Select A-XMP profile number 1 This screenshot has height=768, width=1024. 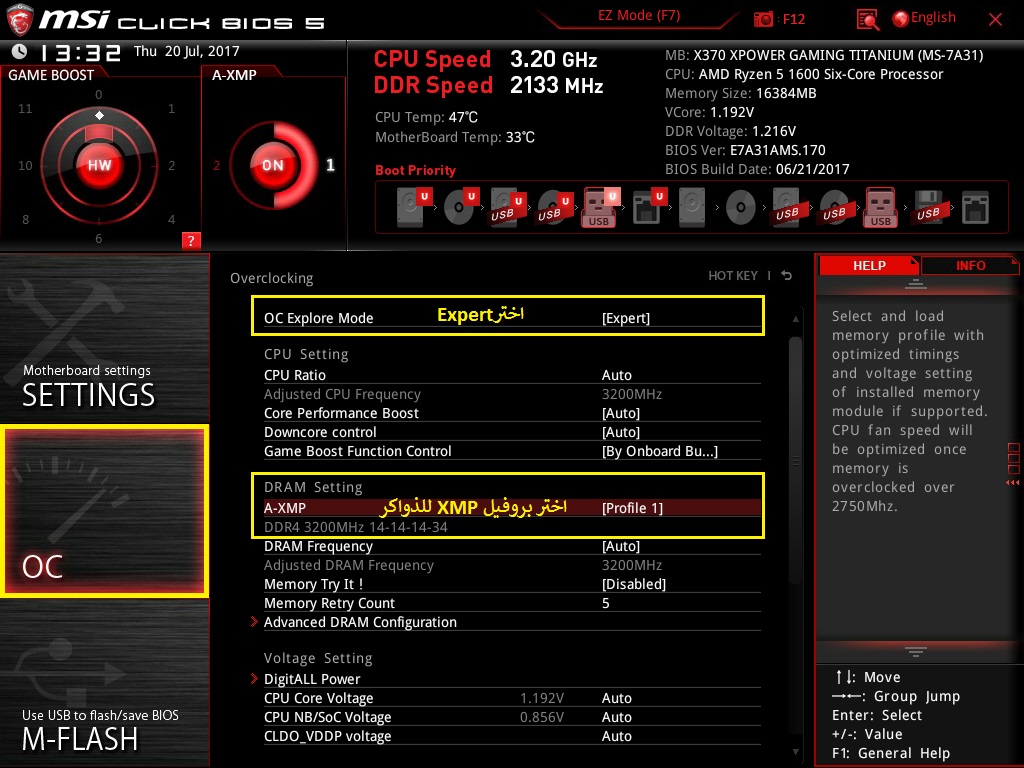(330, 165)
